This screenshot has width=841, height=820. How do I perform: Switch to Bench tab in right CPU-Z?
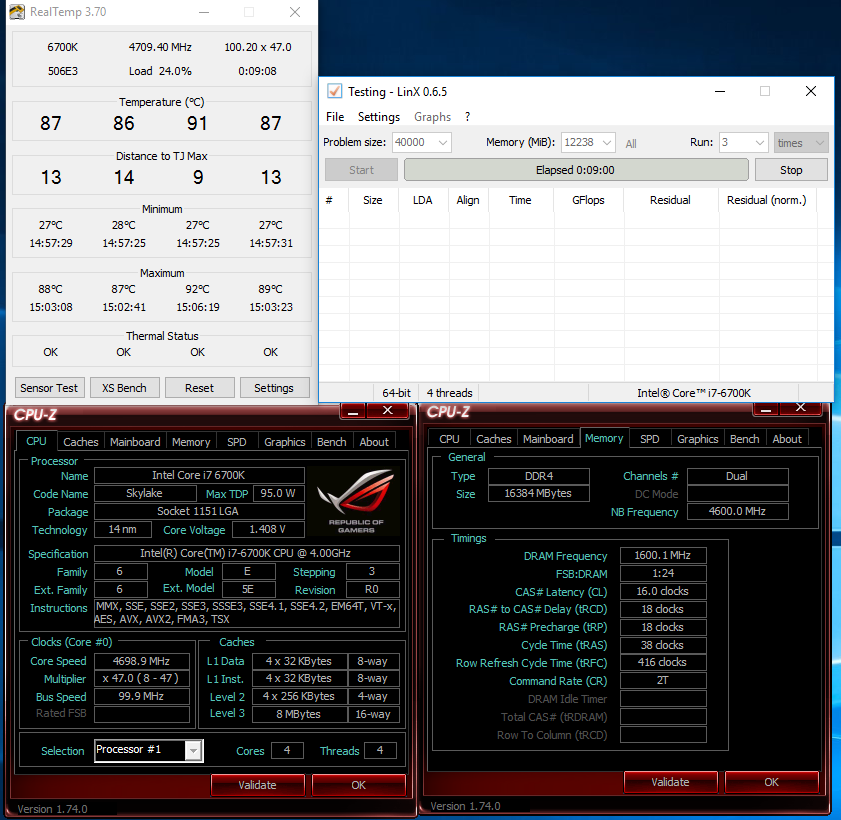744,439
